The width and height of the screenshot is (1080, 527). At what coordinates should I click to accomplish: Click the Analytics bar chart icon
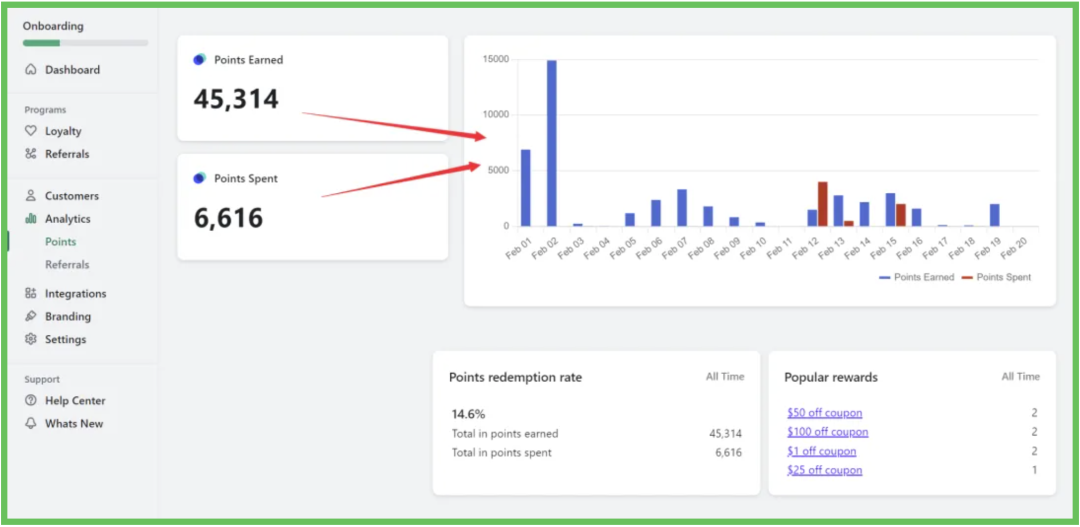31,219
